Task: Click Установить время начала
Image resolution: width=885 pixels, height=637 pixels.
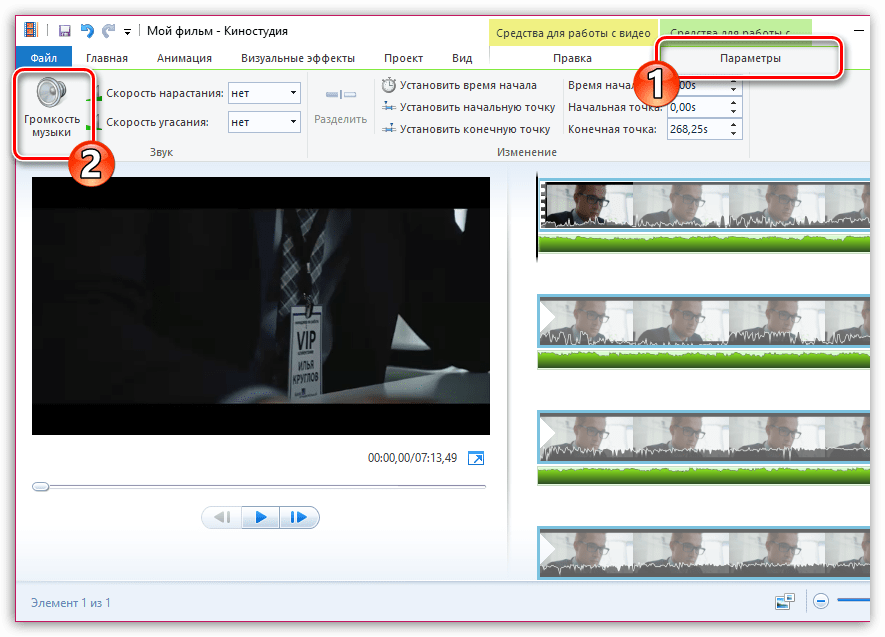Action: [x=459, y=85]
